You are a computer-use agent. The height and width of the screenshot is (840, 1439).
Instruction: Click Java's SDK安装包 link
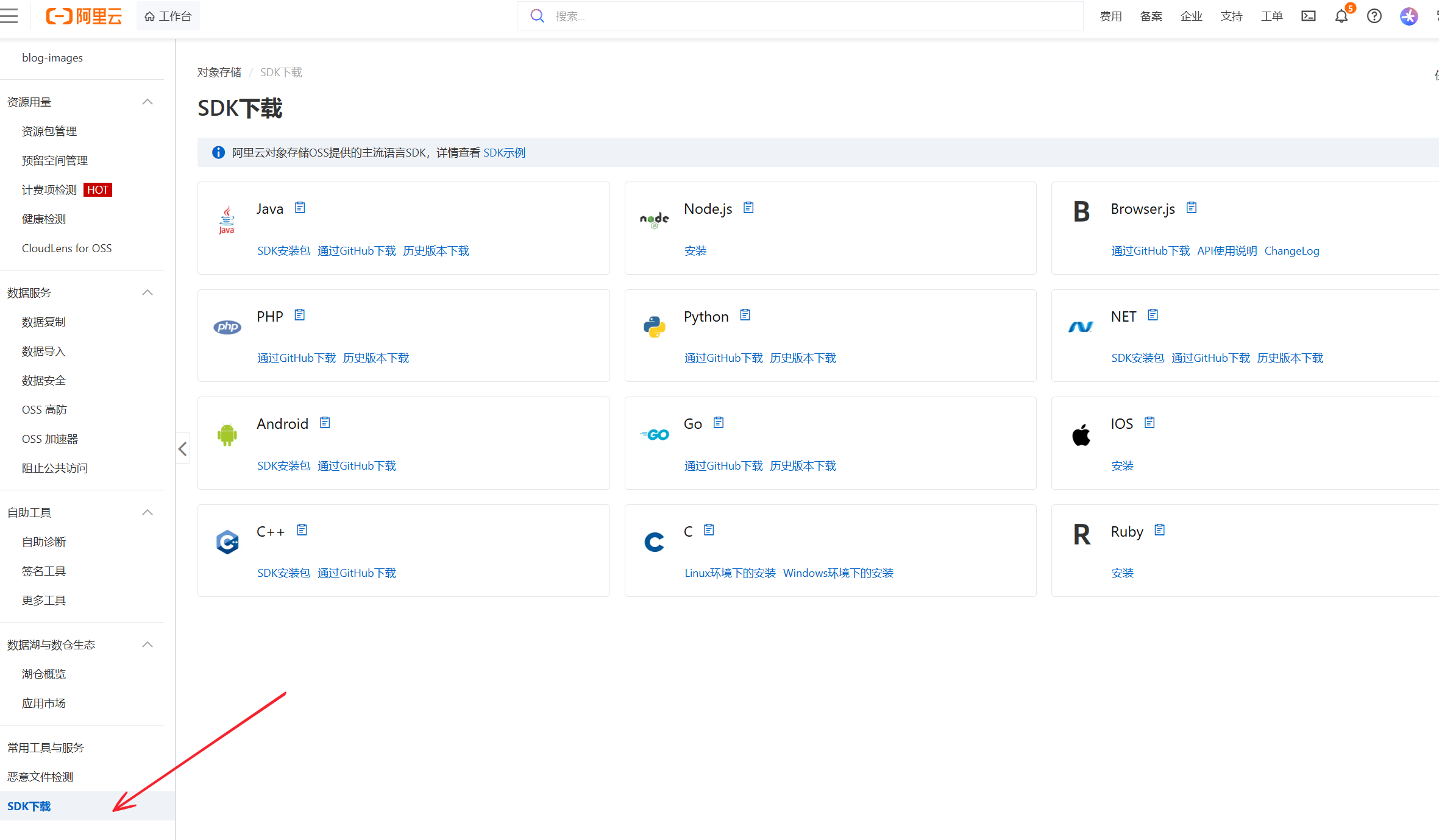(283, 251)
